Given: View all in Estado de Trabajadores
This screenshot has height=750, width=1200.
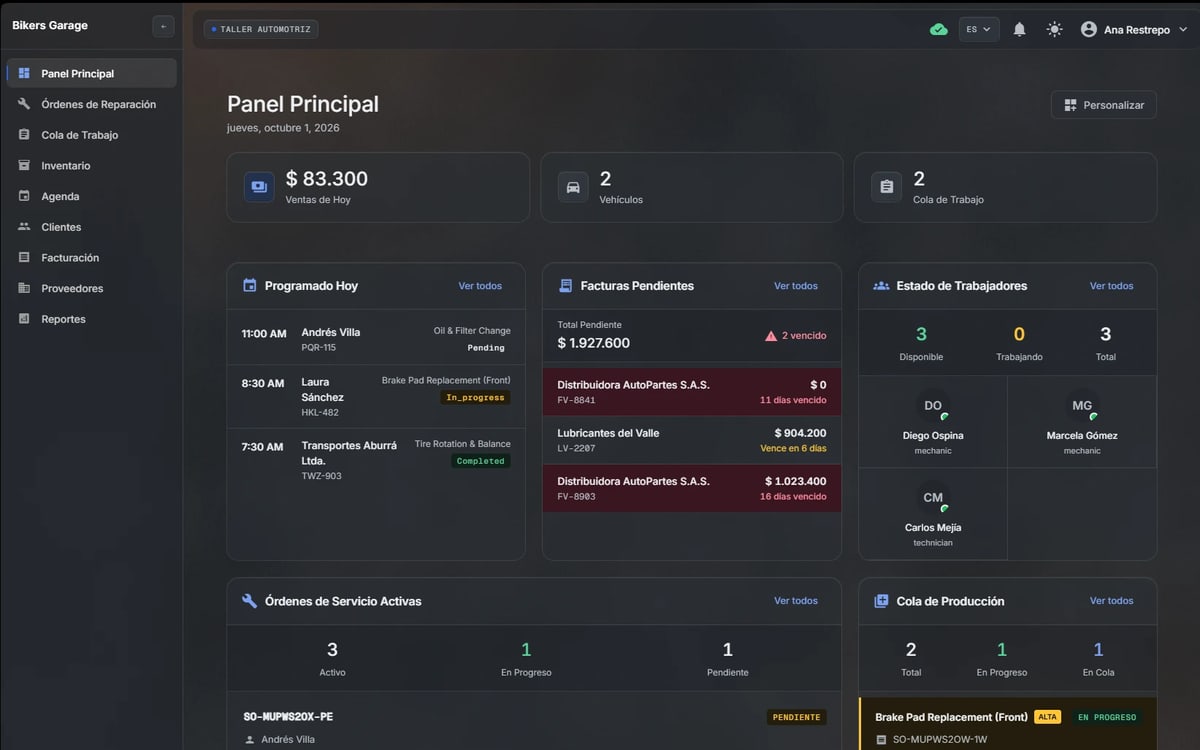Looking at the screenshot, I should 1112,286.
